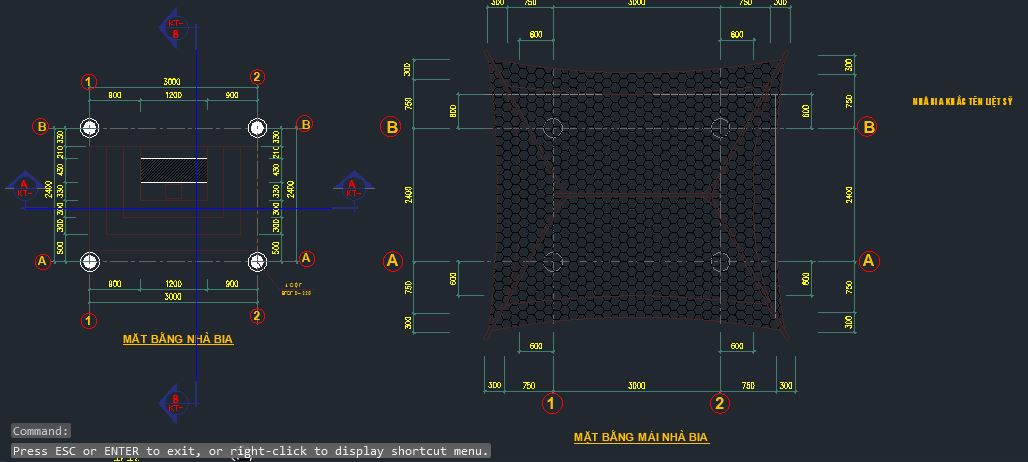Select grid bubble A right of the floor plan
Viewport: 1028px width, 462px height.
click(x=306, y=258)
